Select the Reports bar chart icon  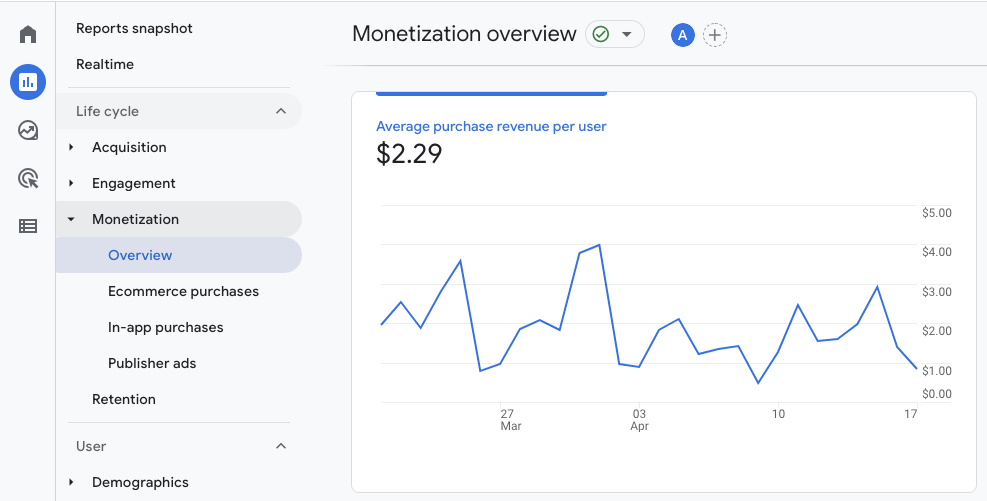pyautogui.click(x=28, y=82)
